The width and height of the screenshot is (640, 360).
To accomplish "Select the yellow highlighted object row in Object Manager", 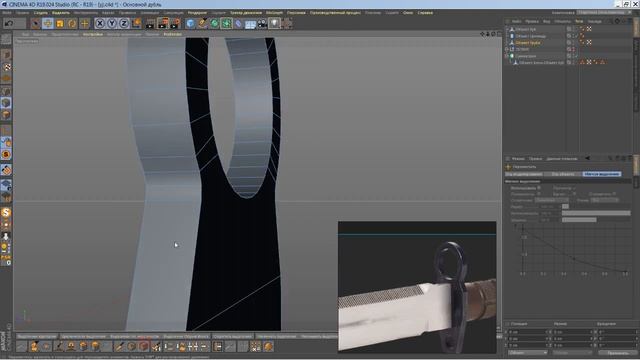I will (528, 42).
